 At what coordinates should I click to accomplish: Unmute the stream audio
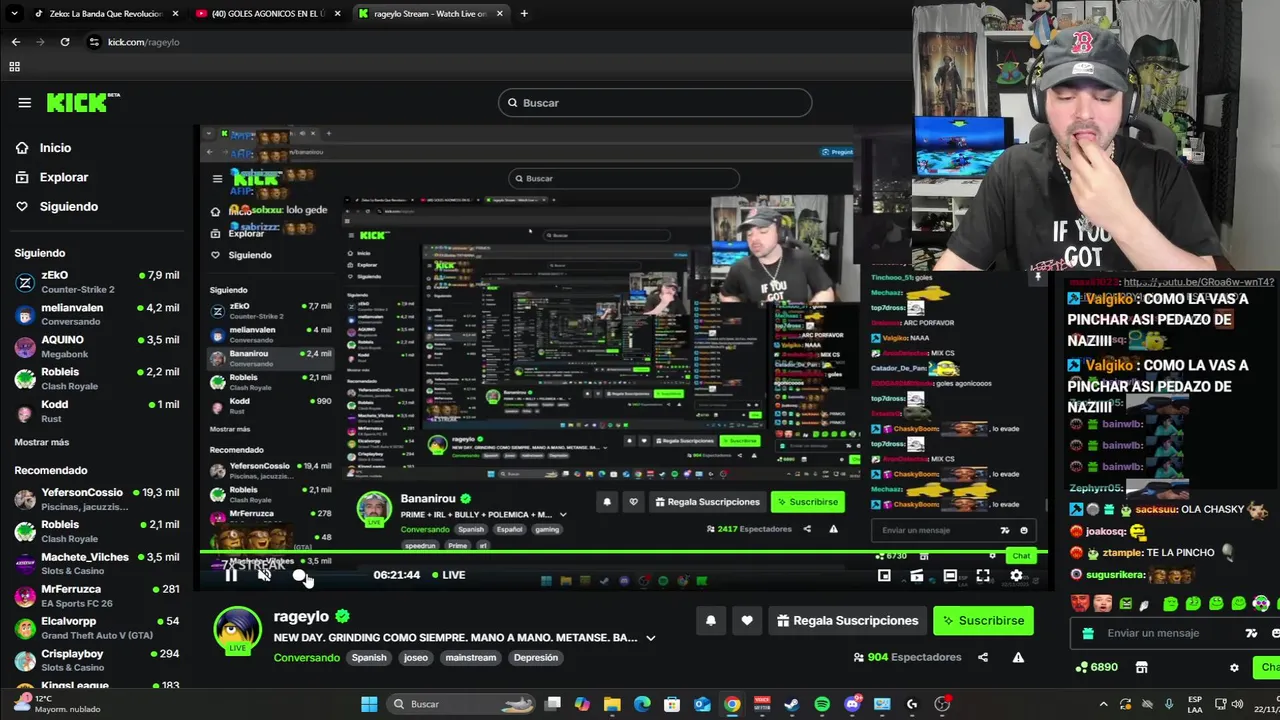[264, 575]
